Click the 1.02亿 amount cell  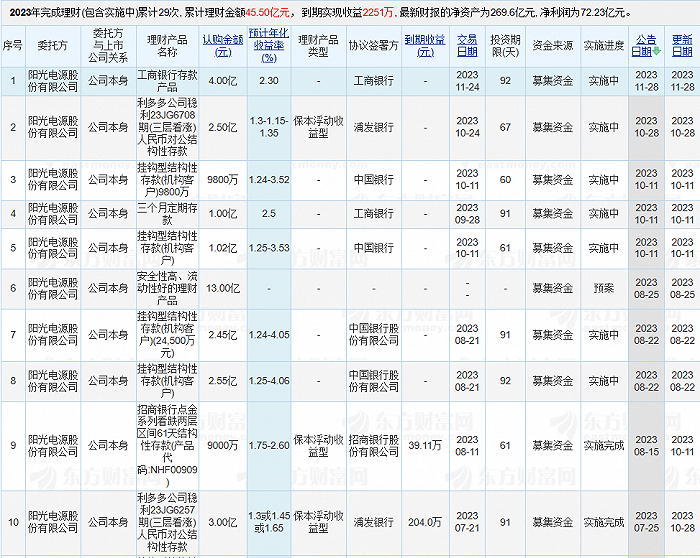[x=223, y=248]
